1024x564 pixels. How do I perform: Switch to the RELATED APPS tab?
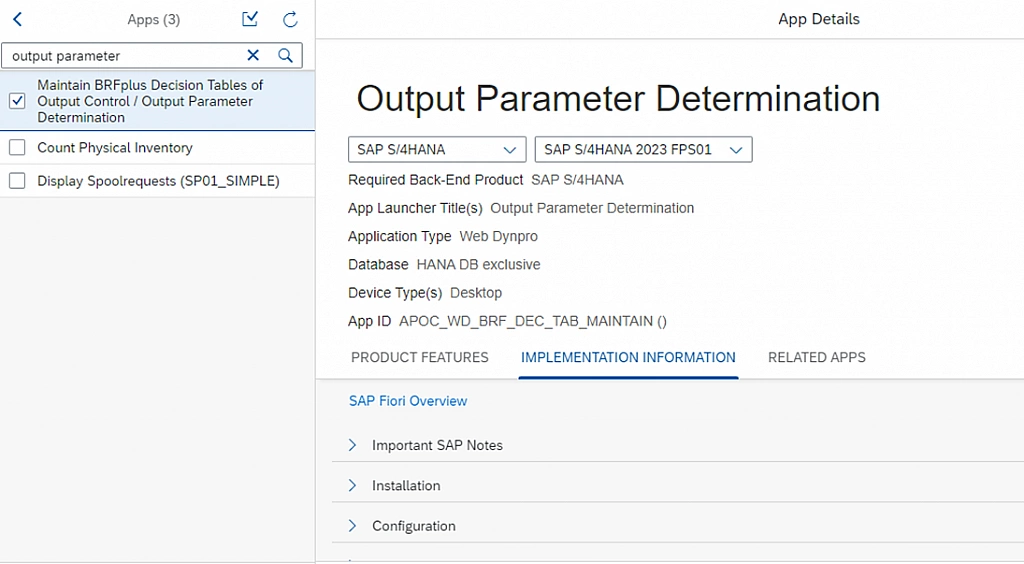click(817, 357)
